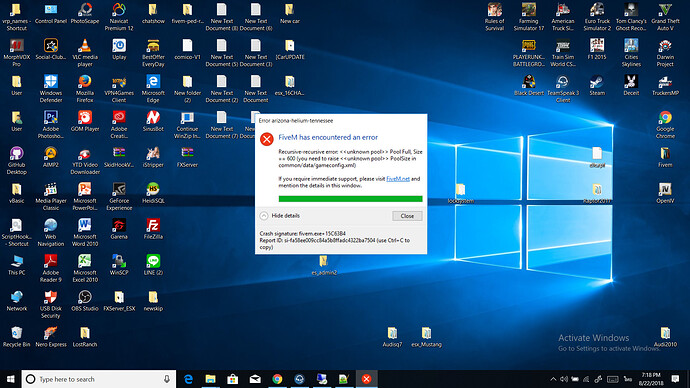690x388 pixels.
Task: Open File Explorer from taskbar
Action: click(210, 379)
